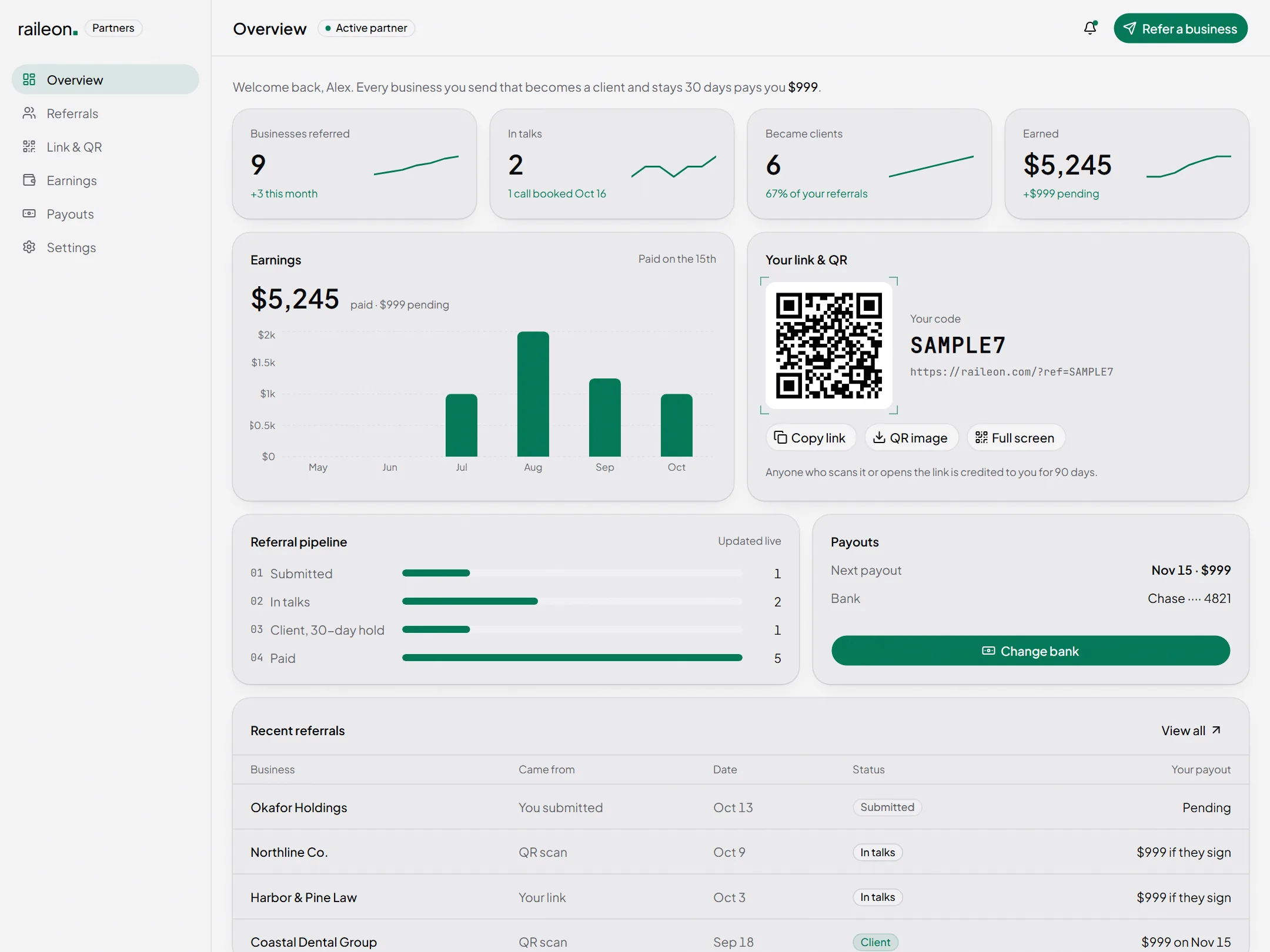
Task: Click Harbor & Pine Law business name
Action: tap(303, 897)
